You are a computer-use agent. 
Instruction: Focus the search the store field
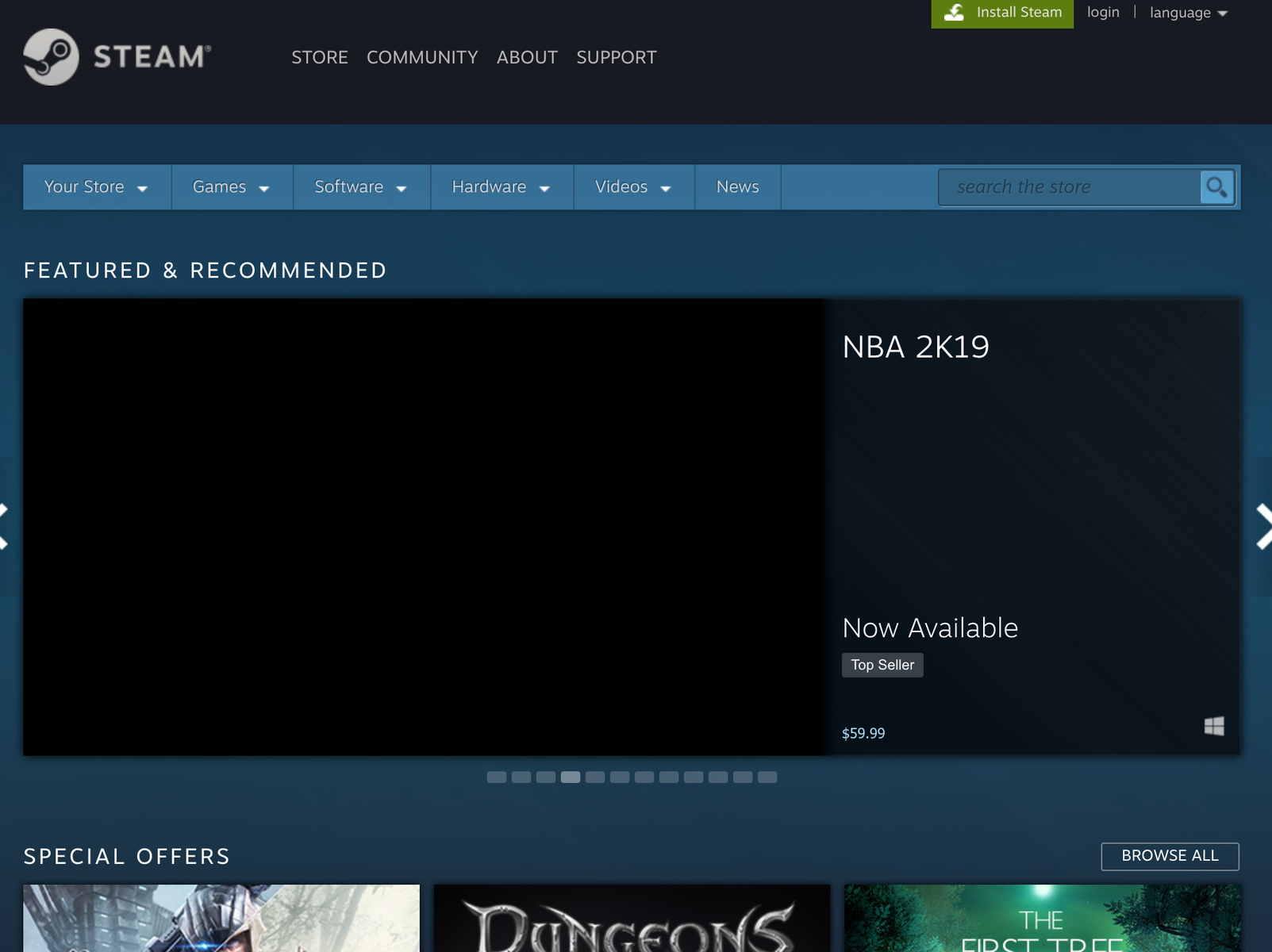click(1069, 187)
